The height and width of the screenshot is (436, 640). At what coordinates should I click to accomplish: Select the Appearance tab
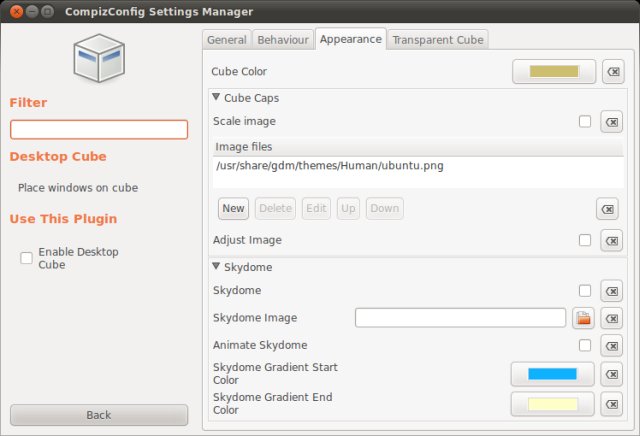point(351,39)
